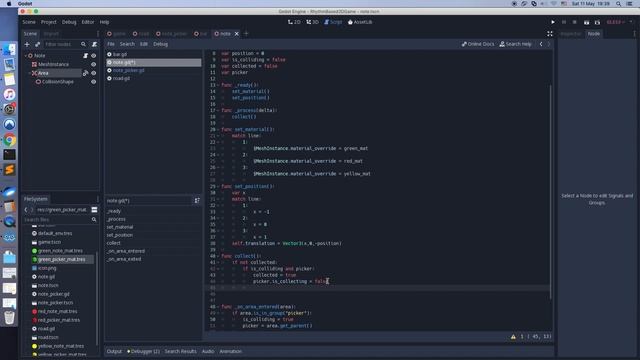Open the script editor Search menu
The image size is (640, 360).
pyautogui.click(x=127, y=44)
